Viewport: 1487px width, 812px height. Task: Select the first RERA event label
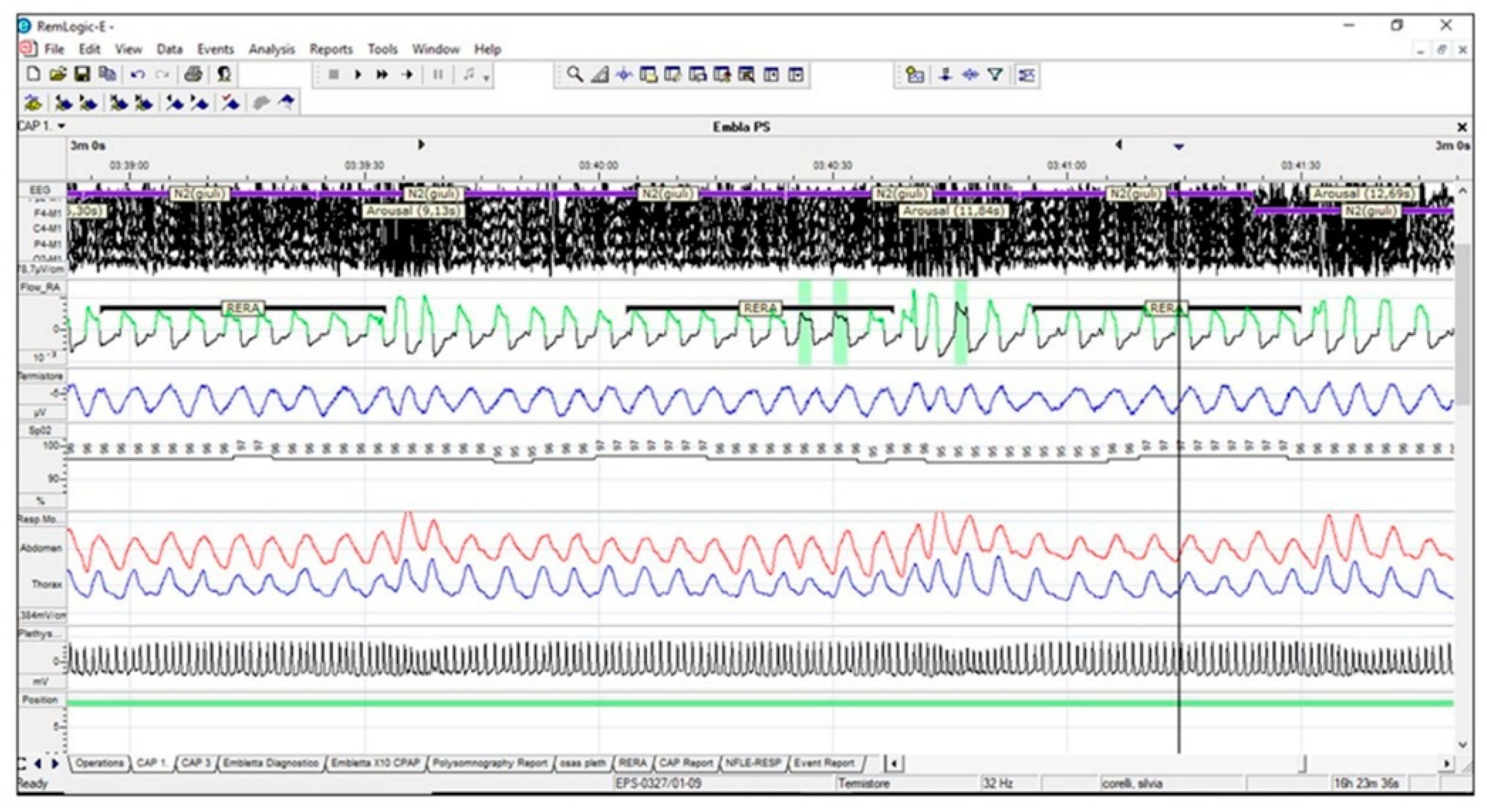(x=243, y=308)
